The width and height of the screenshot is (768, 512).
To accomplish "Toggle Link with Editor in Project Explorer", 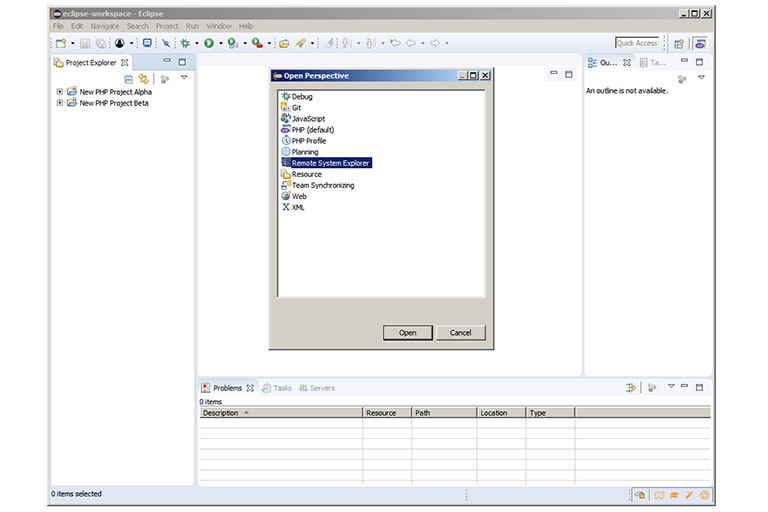I will click(x=144, y=78).
